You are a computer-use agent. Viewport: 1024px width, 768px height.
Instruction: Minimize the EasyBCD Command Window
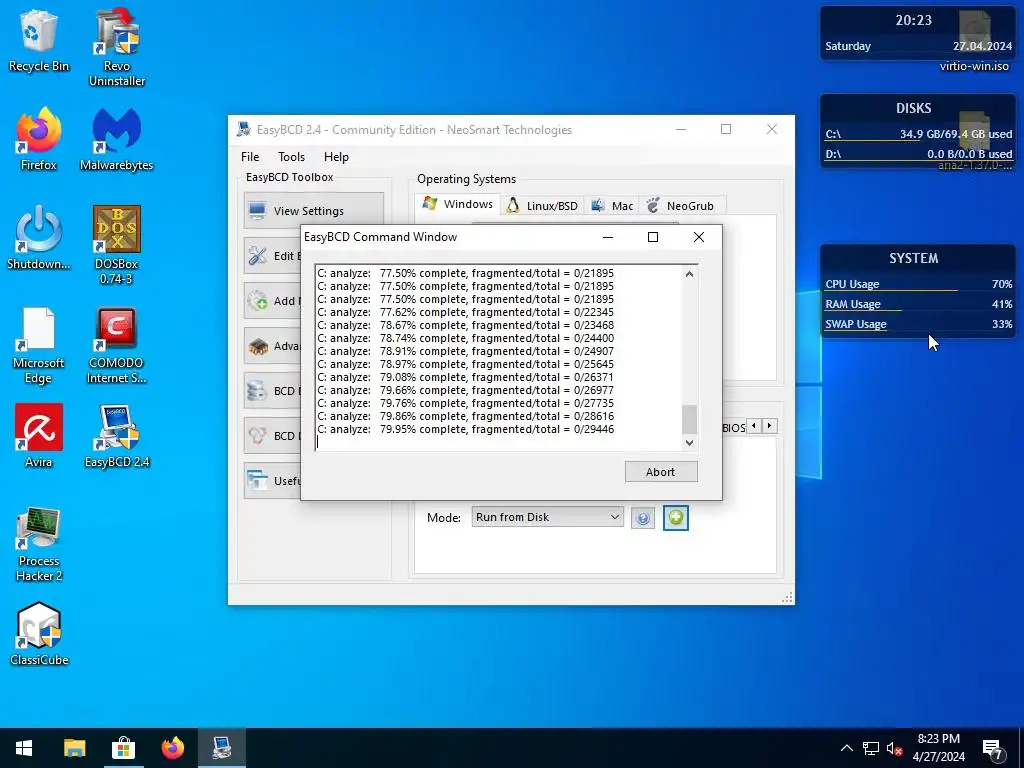pos(608,237)
